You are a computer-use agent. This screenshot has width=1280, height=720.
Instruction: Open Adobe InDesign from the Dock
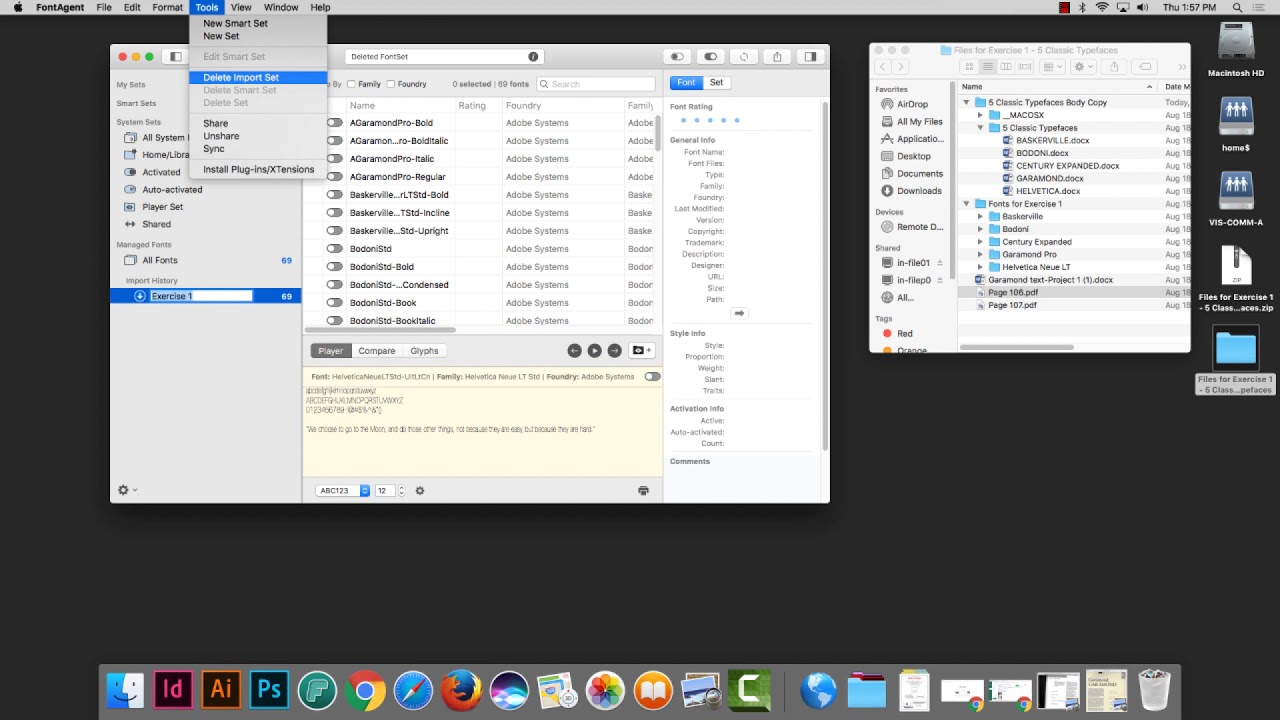pos(172,690)
